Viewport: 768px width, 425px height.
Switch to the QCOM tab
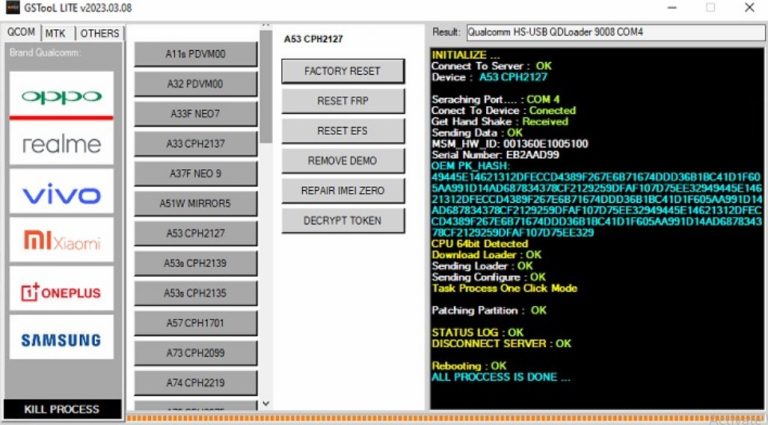click(21, 32)
